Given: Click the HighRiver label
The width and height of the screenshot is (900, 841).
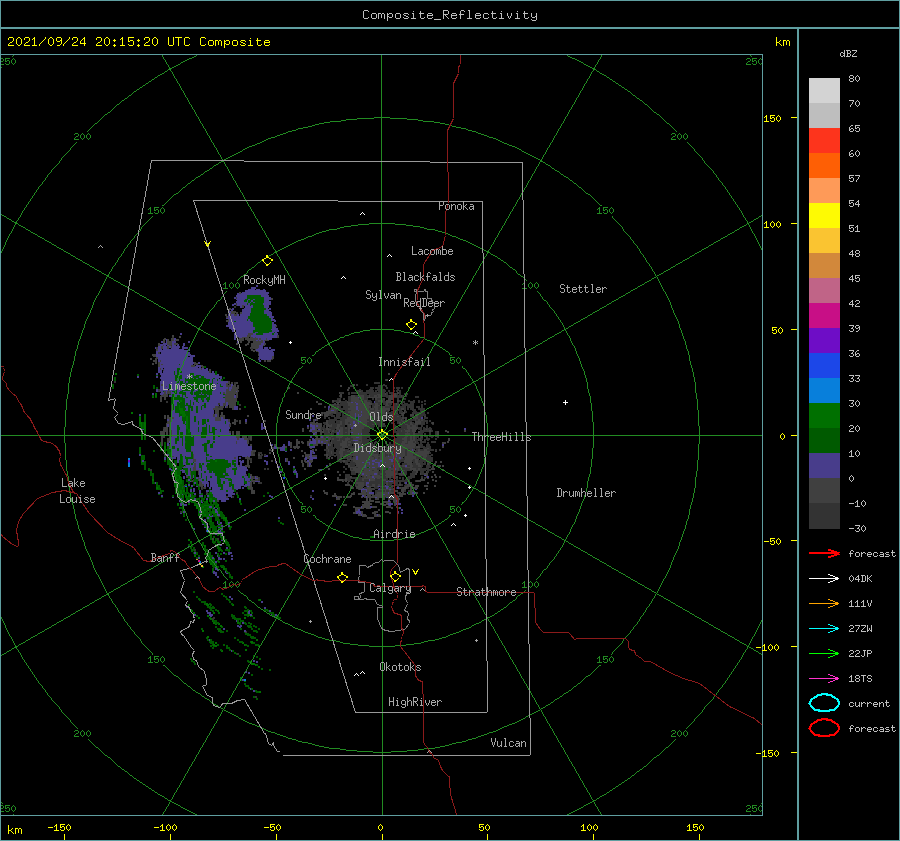Looking at the screenshot, I should [x=415, y=702].
